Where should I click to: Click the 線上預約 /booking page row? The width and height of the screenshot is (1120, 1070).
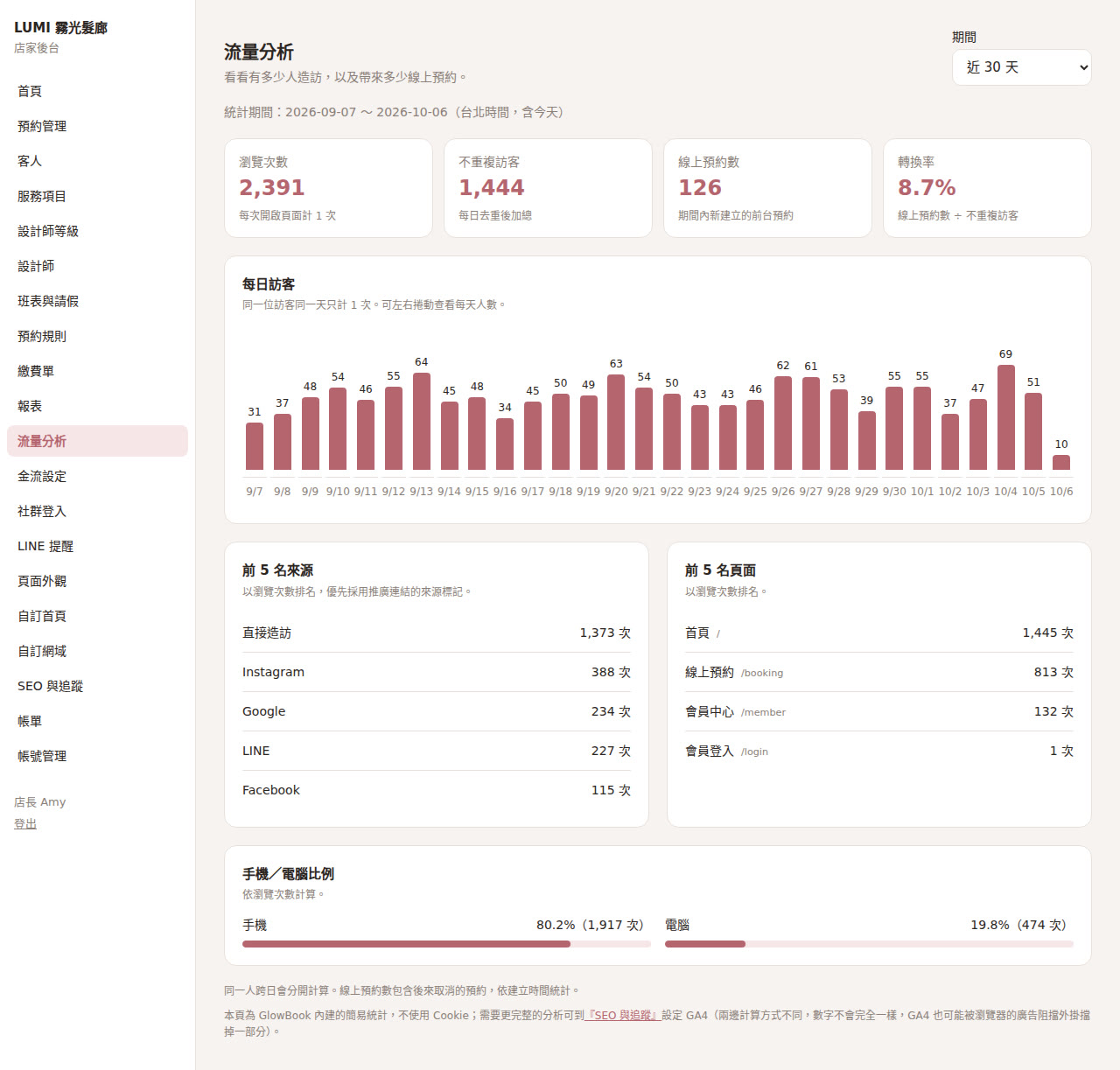(x=879, y=672)
